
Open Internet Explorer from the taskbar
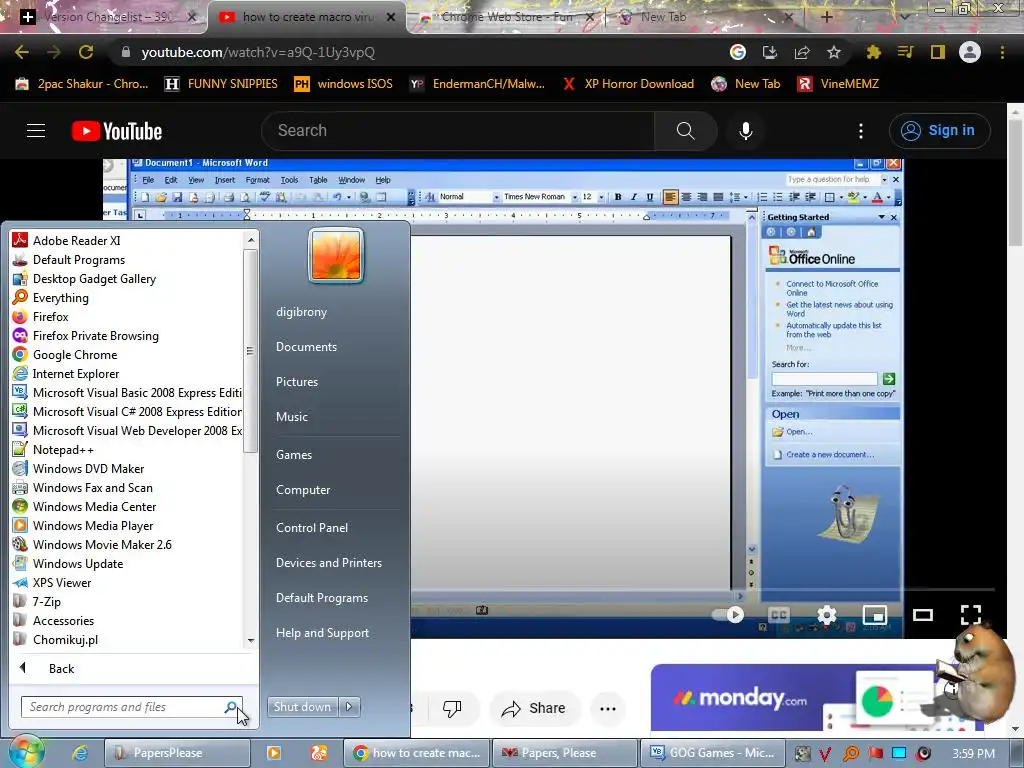coord(80,753)
